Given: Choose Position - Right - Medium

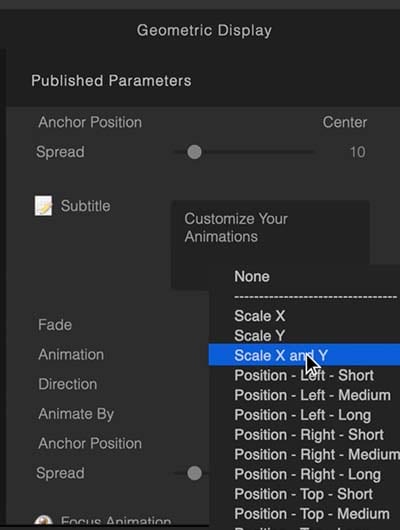Looking at the screenshot, I should tap(317, 455).
